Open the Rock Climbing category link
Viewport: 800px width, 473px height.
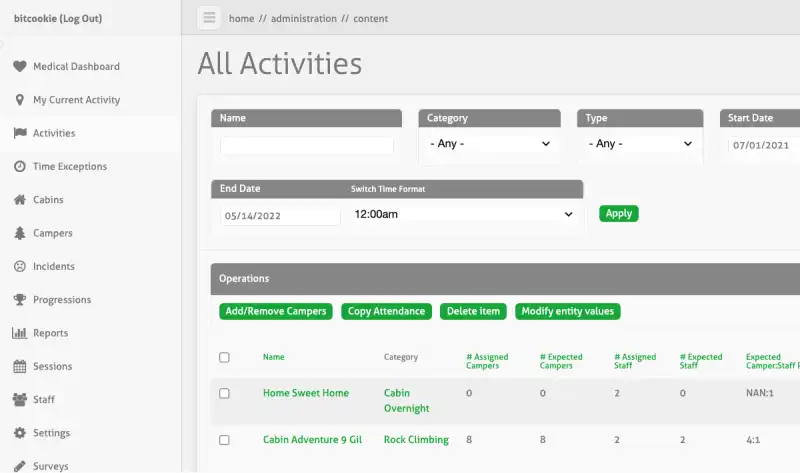click(416, 439)
